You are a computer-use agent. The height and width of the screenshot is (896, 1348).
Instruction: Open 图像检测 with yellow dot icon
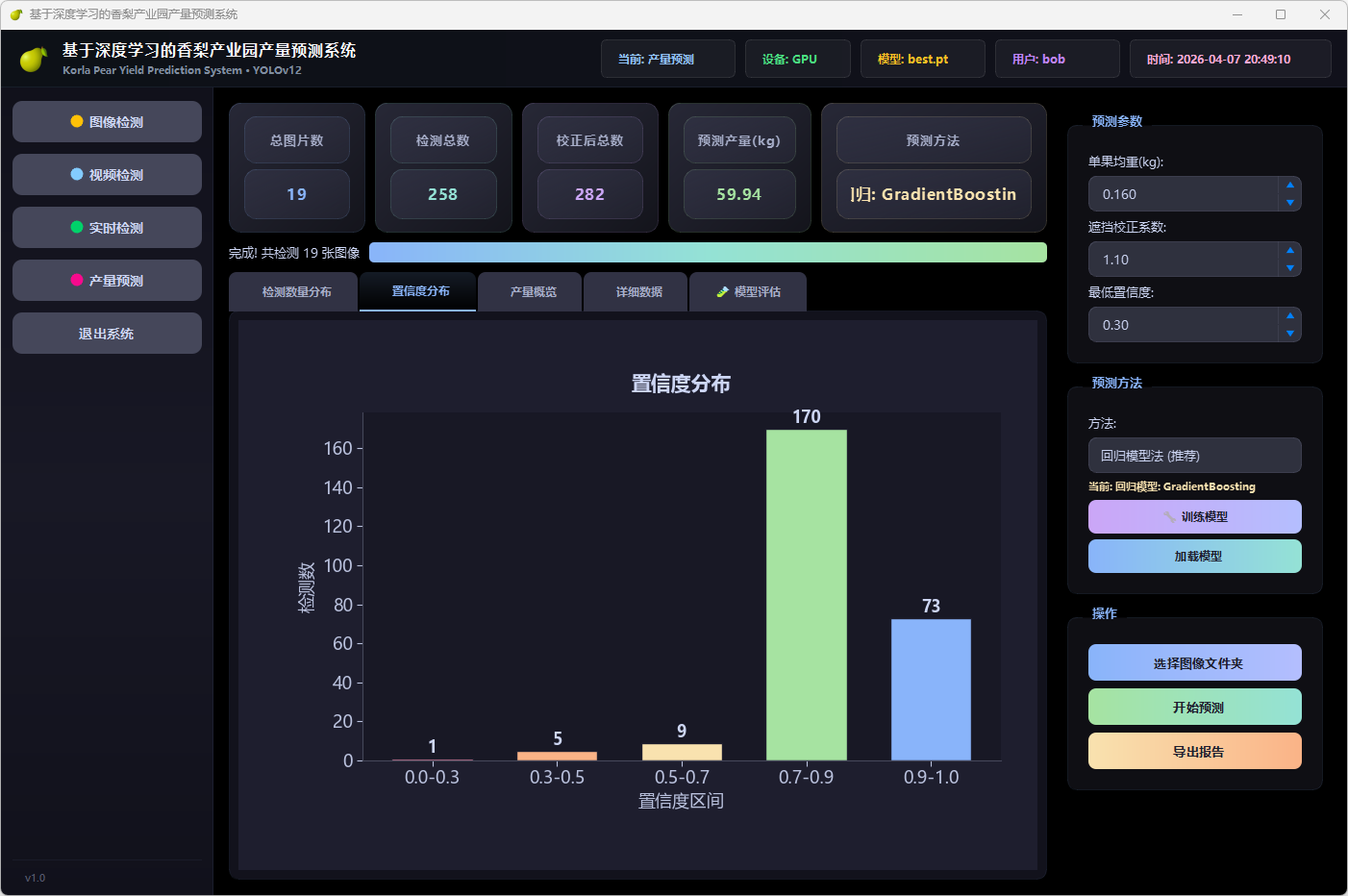107,122
